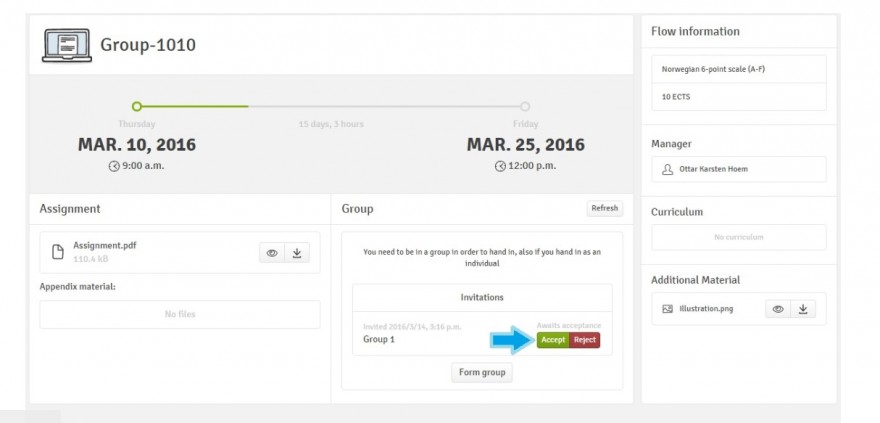
Task: Refresh the Group panel
Action: pyautogui.click(x=604, y=209)
